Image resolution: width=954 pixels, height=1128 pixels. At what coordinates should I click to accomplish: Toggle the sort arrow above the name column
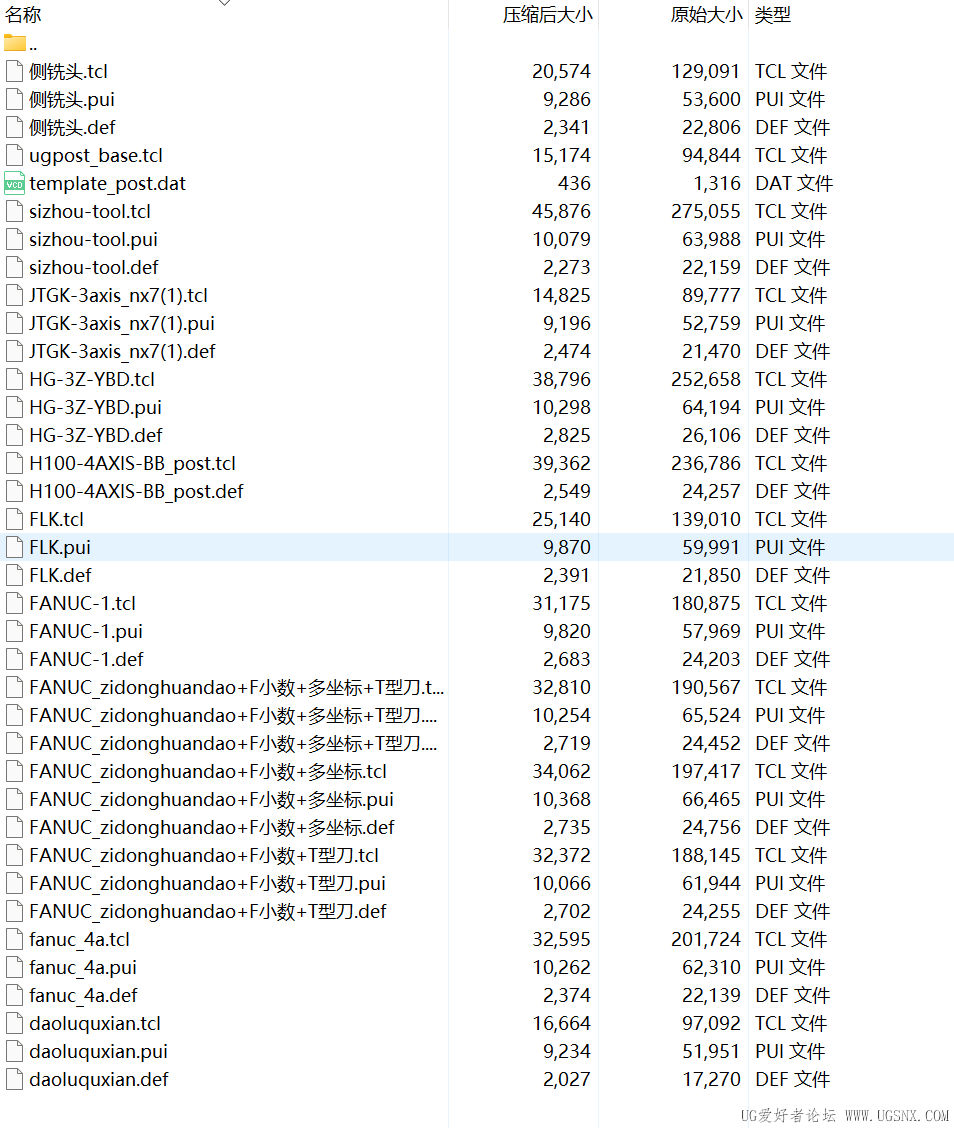point(224,3)
